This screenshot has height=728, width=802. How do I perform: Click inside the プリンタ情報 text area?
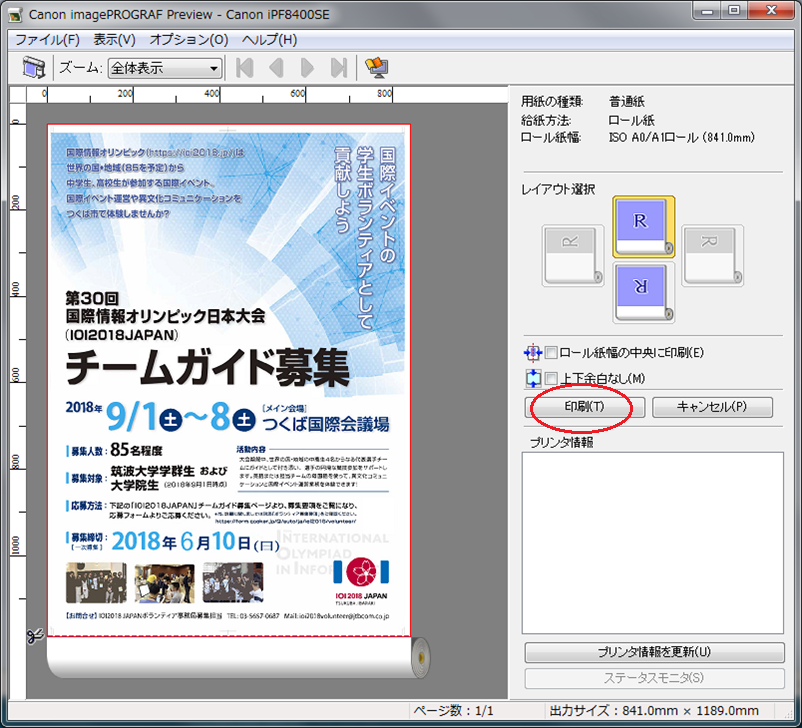[x=653, y=543]
